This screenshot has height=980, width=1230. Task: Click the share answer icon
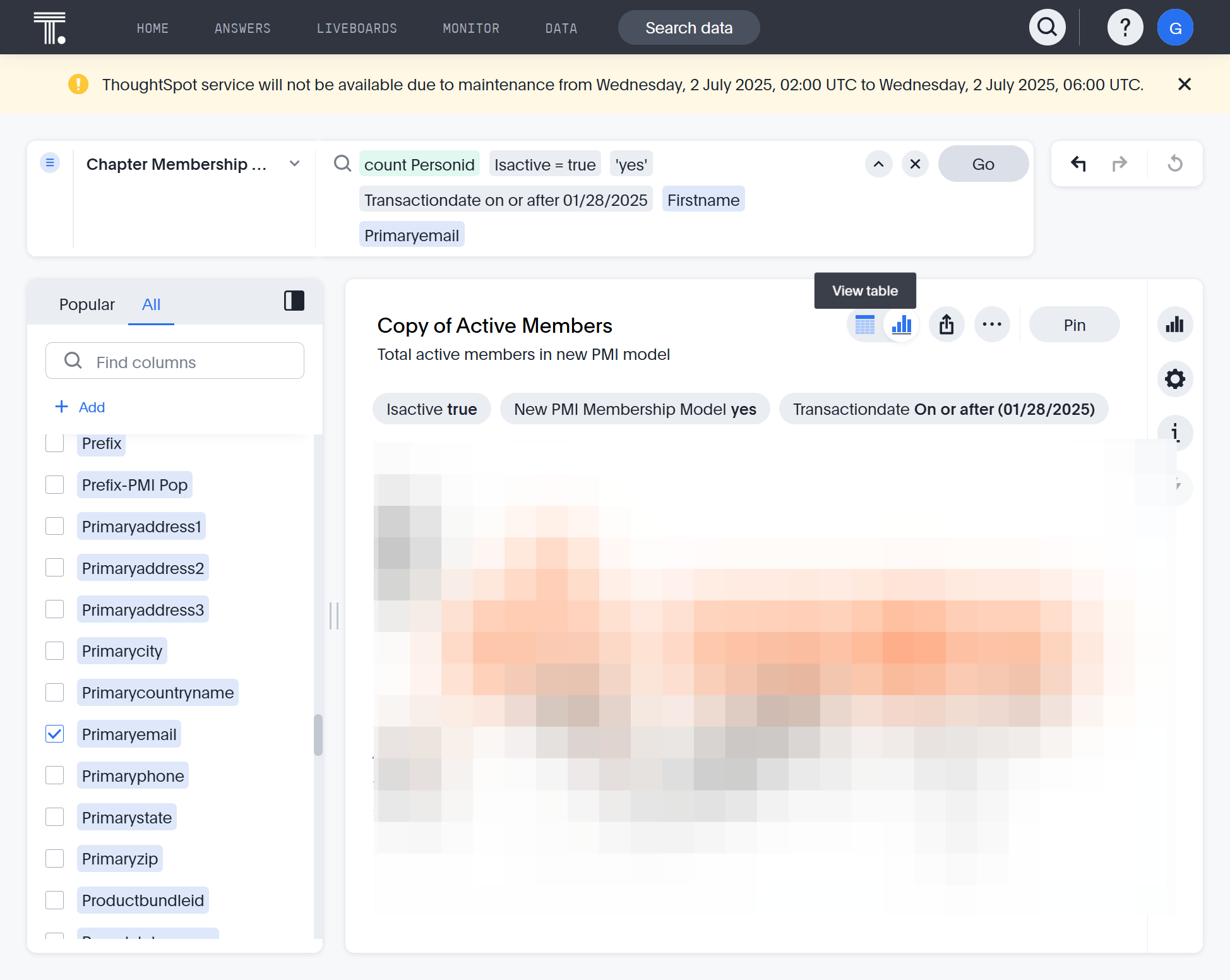946,325
